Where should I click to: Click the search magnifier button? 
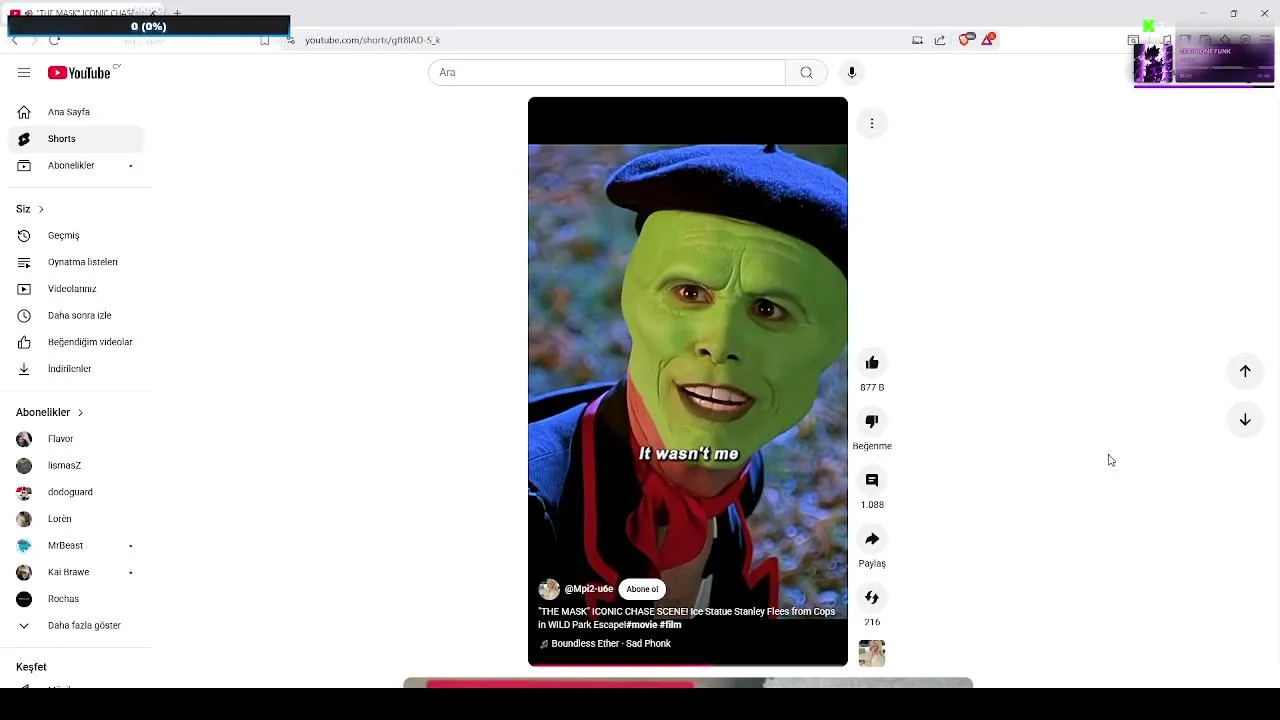pos(806,72)
